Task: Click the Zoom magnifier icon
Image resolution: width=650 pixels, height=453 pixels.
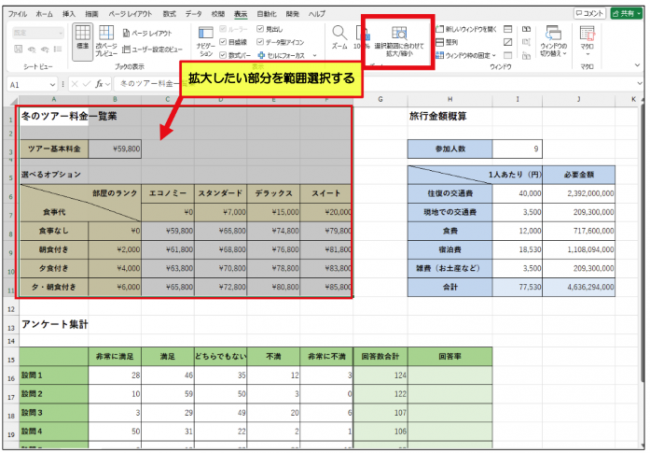Action: point(339,36)
